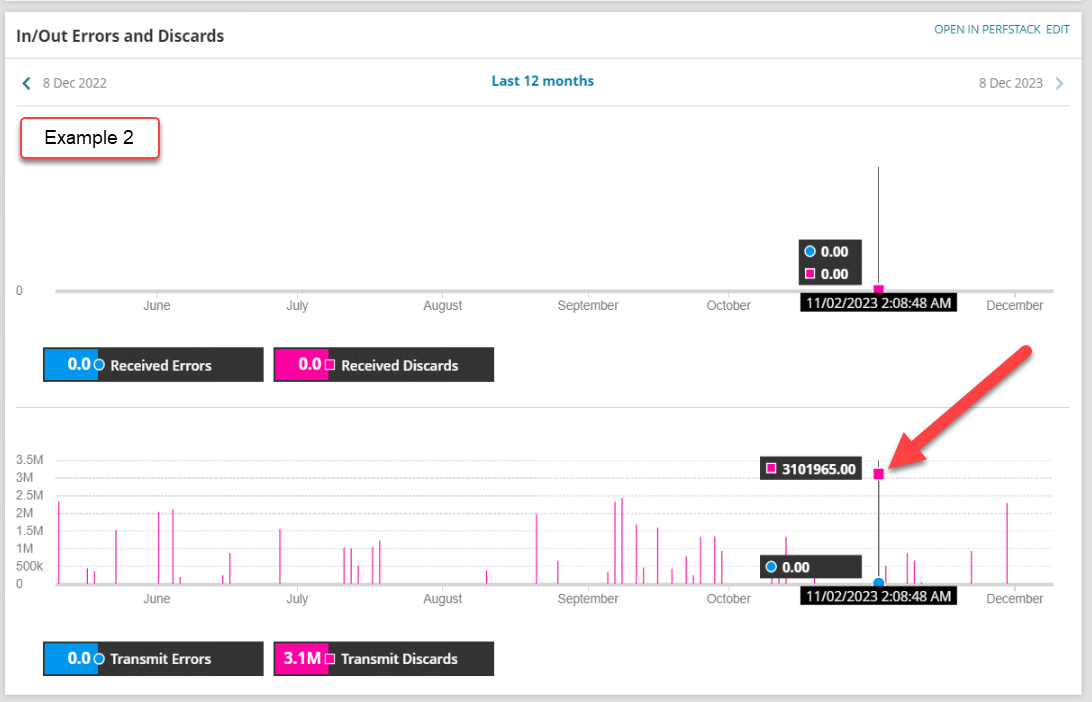This screenshot has height=702, width=1092.
Task: Click the EDIT link
Action: click(1057, 29)
